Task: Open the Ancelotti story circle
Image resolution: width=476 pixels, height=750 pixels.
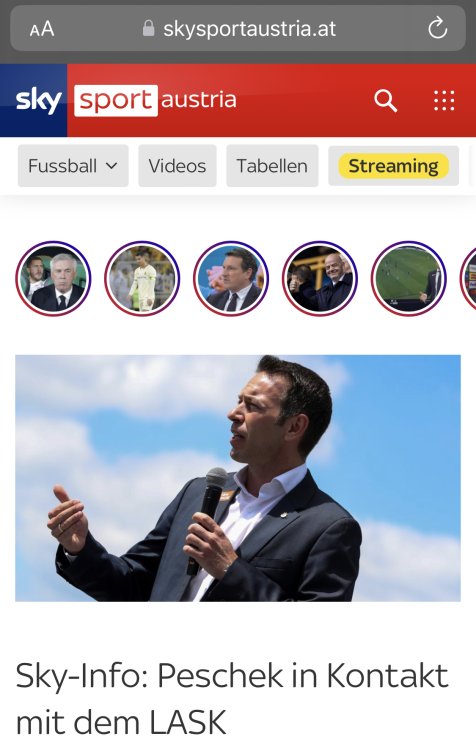Action: coord(53,278)
